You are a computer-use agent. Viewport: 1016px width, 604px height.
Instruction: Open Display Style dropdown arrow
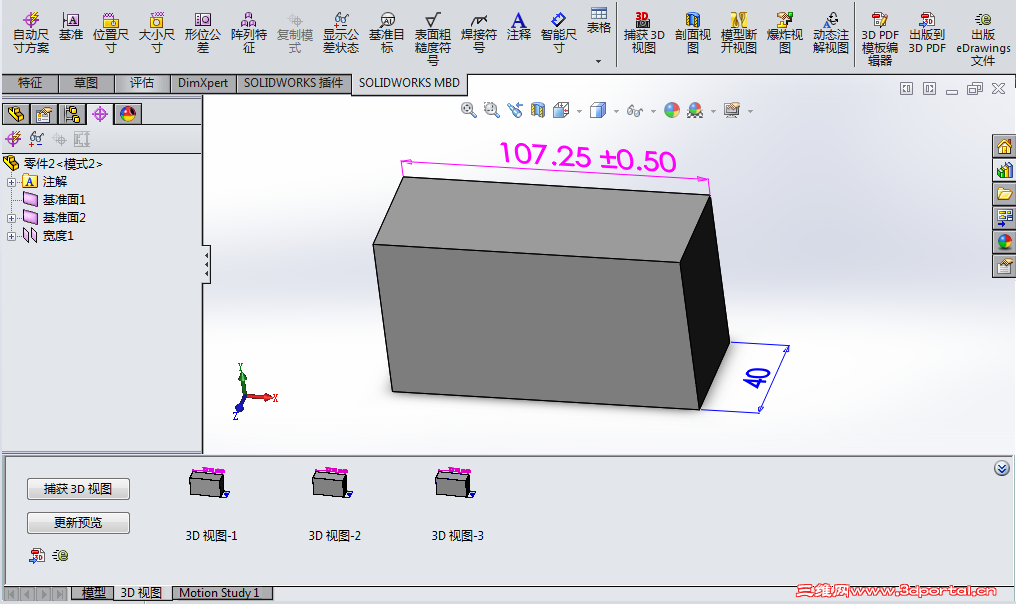(x=616, y=111)
